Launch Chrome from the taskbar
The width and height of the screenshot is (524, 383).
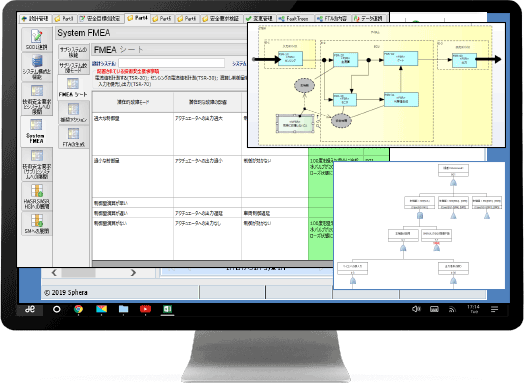point(79,309)
